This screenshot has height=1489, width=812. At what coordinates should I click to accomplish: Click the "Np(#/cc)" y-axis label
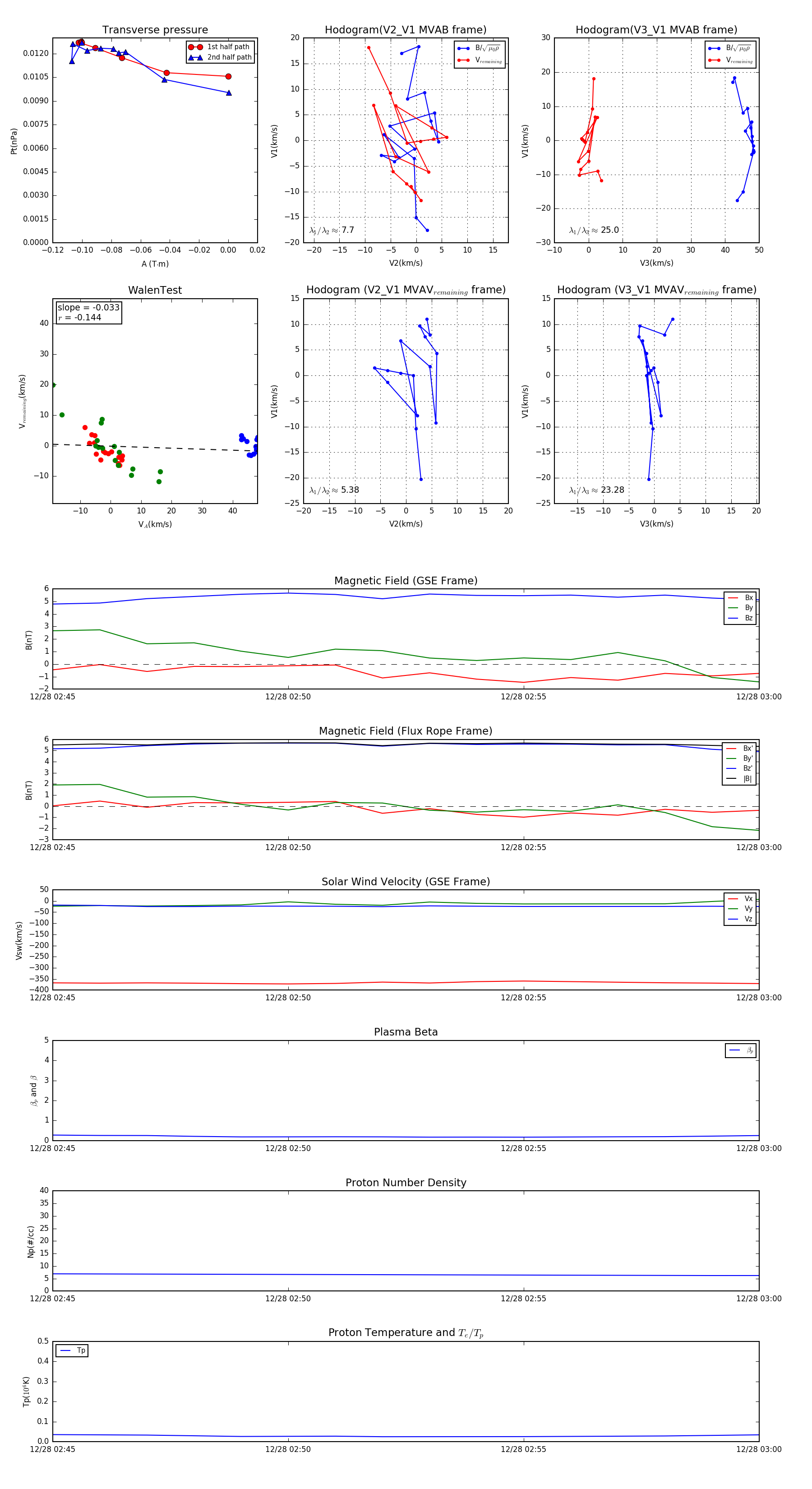[31, 1241]
